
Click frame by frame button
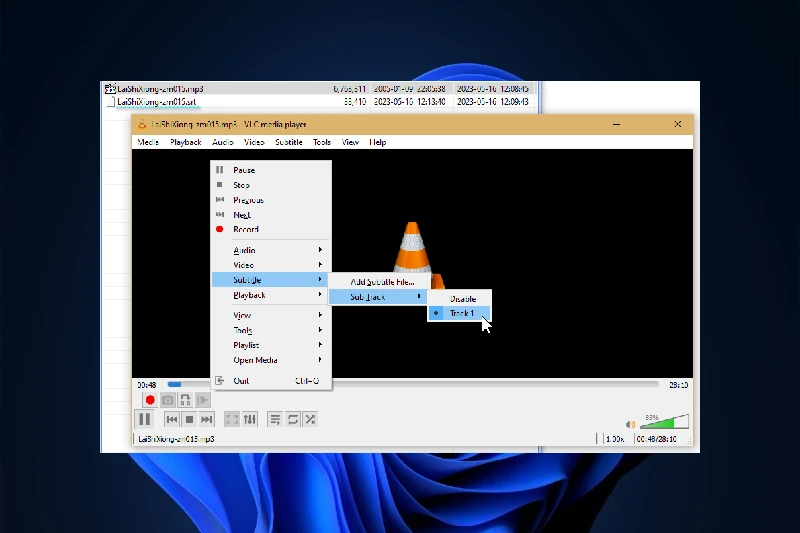(203, 400)
